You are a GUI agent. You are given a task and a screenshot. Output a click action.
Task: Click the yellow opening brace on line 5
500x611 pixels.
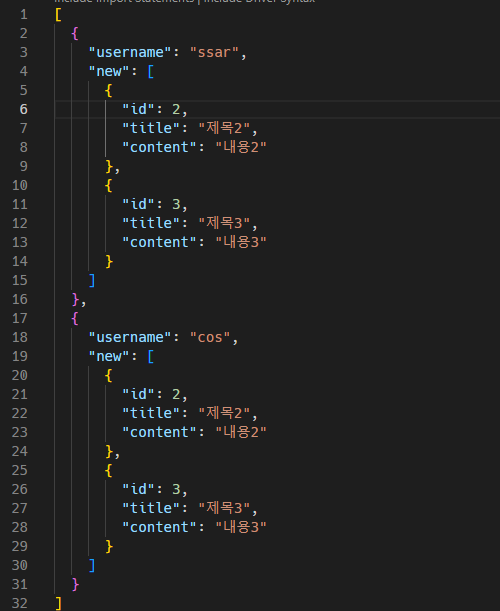(108, 90)
